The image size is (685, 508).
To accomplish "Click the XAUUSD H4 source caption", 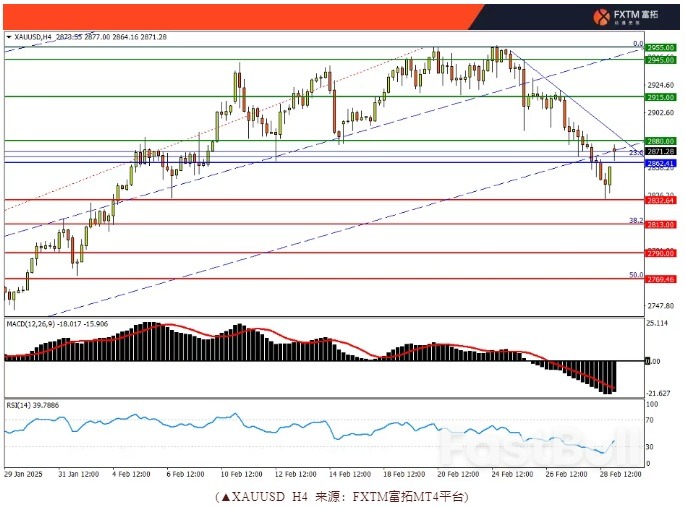I will pos(341,496).
